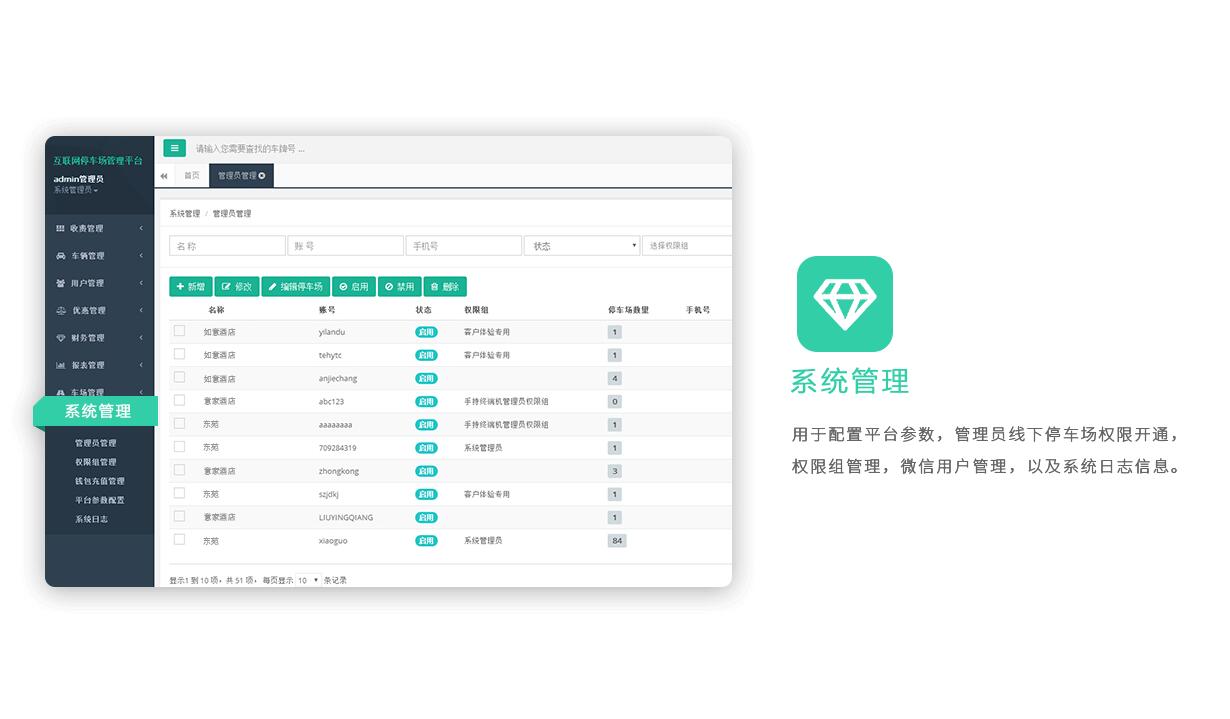1230x719 pixels.
Task: Click the car icon for 车辆管理
Action: pos(60,256)
